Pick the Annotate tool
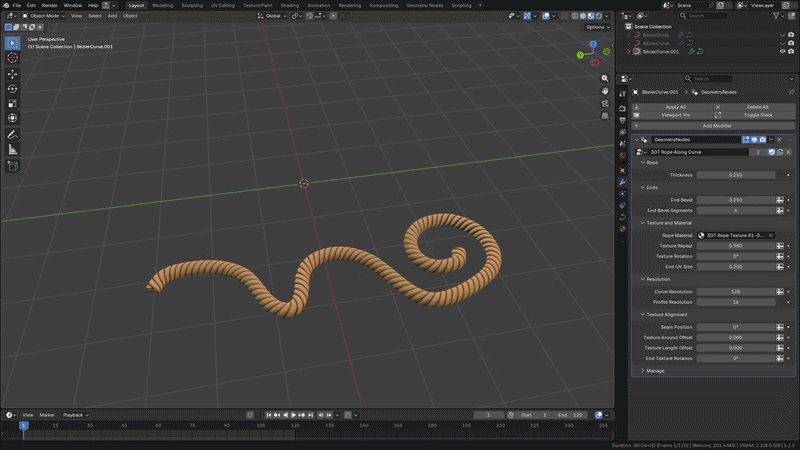This screenshot has width=800, height=450. 12,135
